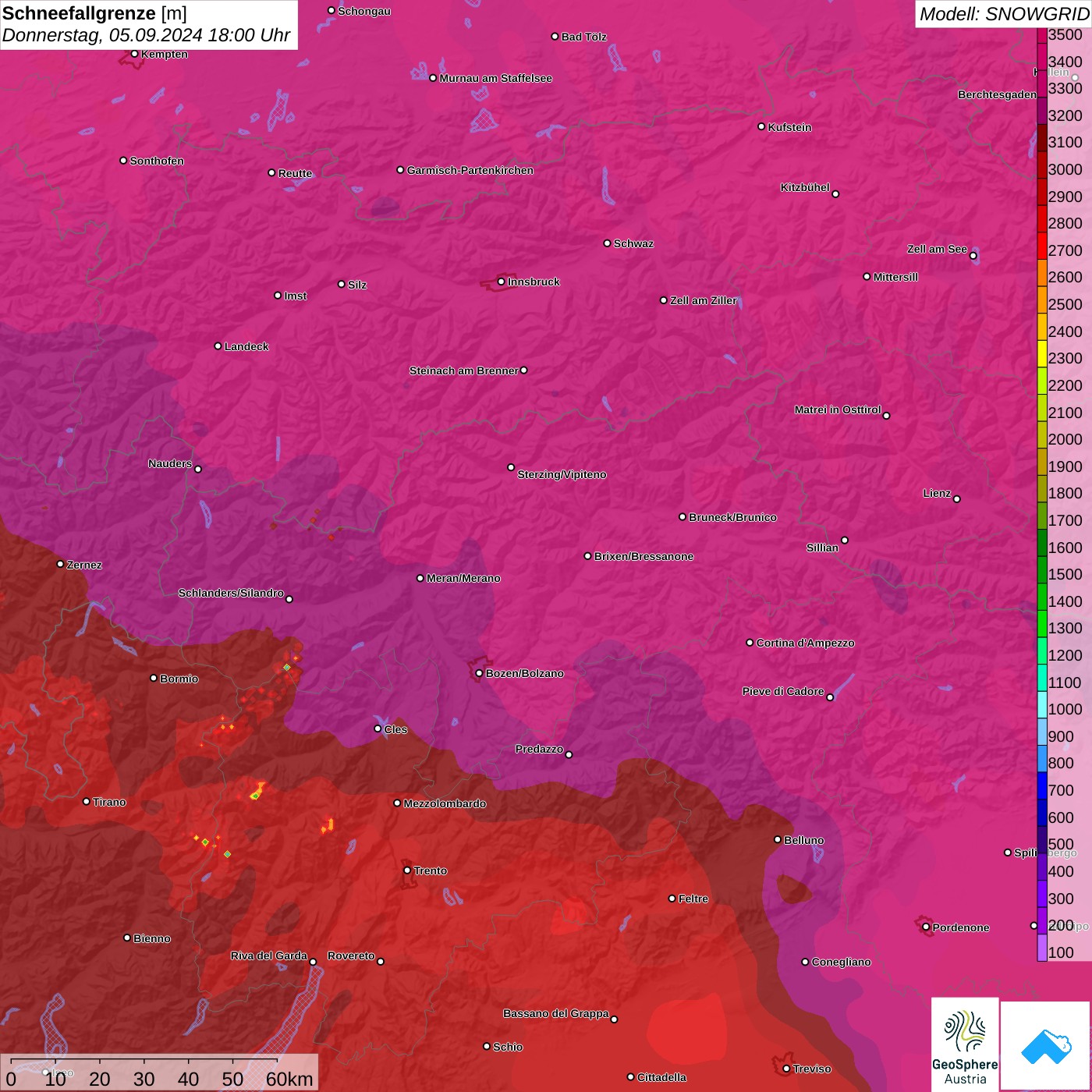Screen dimensions: 1092x1092
Task: Click the 3500 m legend color
Action: [x=1042, y=35]
